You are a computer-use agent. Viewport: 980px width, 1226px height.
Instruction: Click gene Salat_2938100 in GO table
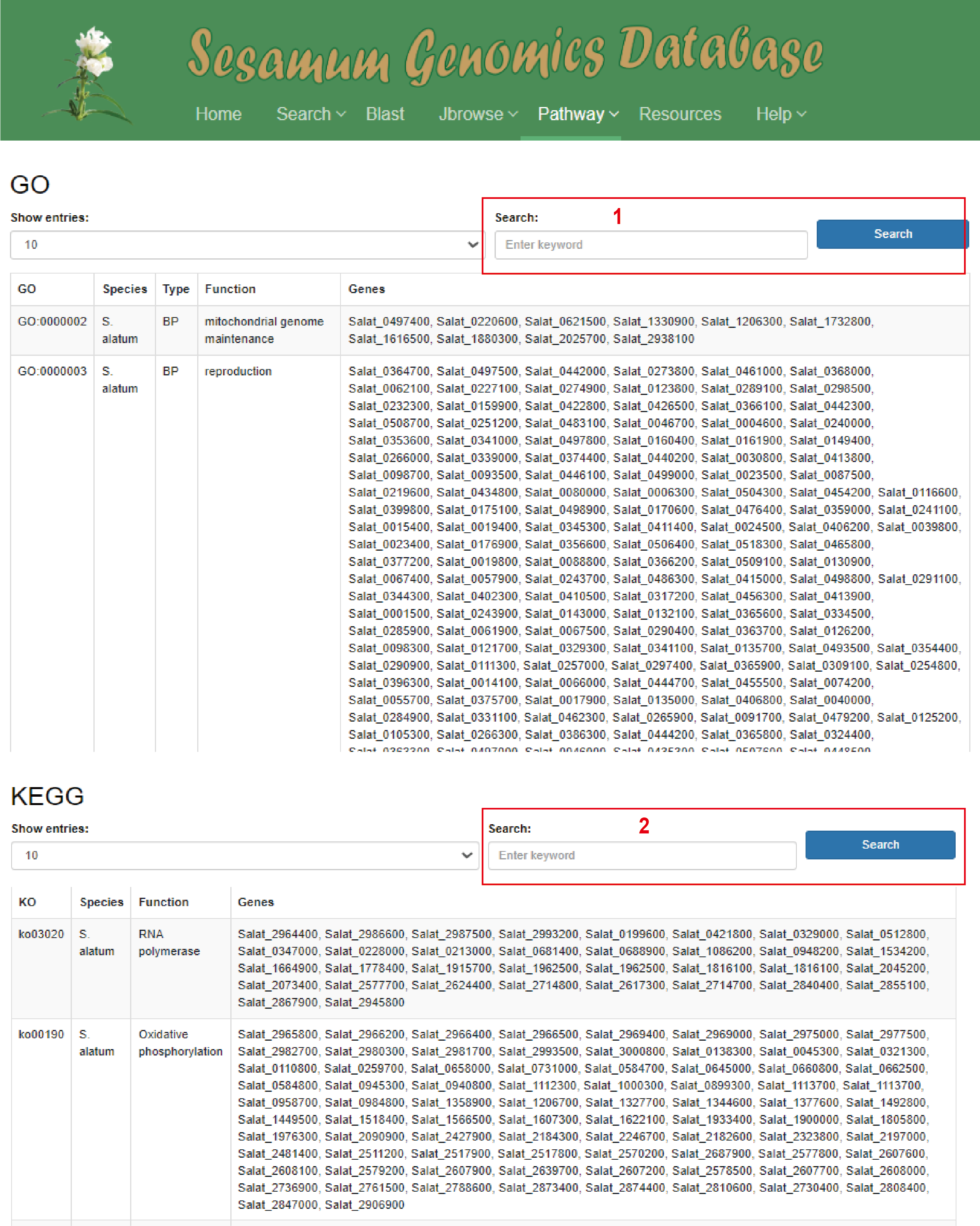coord(654,339)
